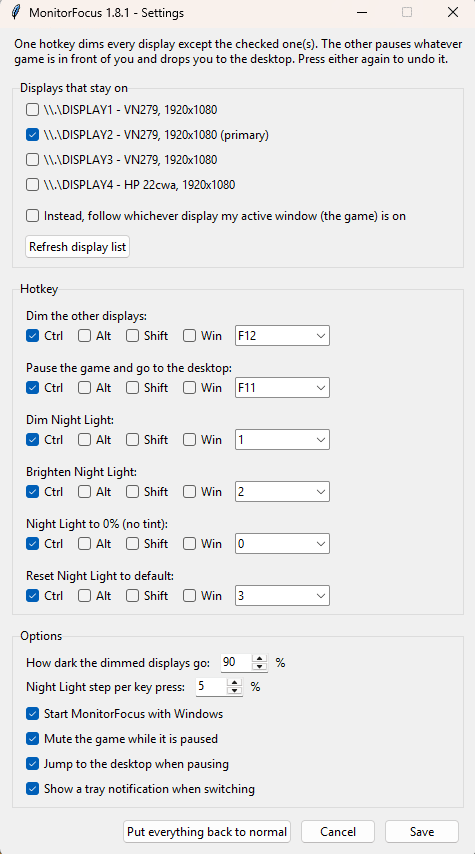The height and width of the screenshot is (854, 475).
Task: Click the dimmed displays darkness percent field
Action: coord(236,662)
